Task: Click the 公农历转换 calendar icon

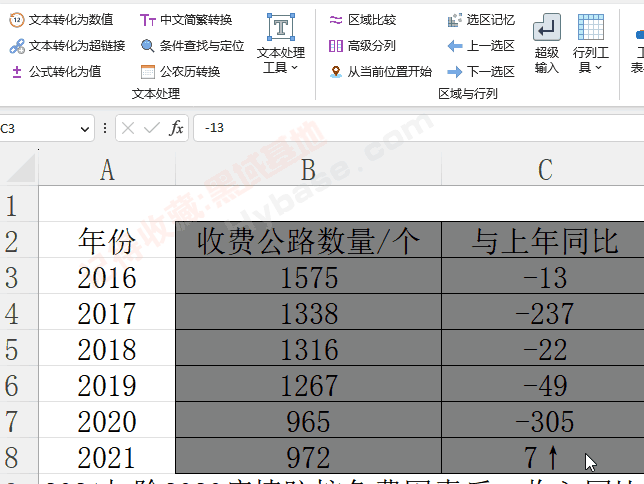Action: click(147, 72)
